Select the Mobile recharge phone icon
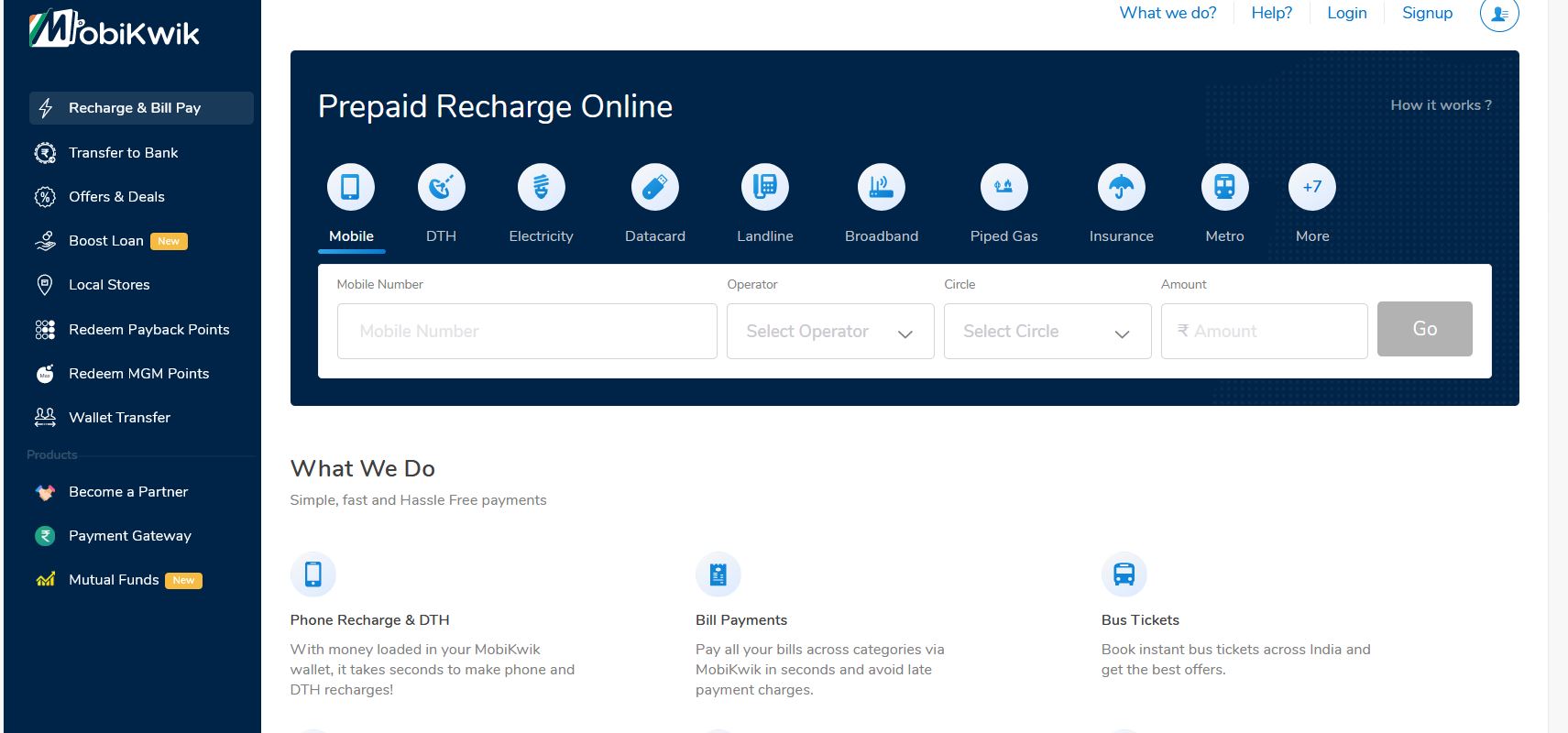Viewport: 1568px width, 733px height. (351, 187)
